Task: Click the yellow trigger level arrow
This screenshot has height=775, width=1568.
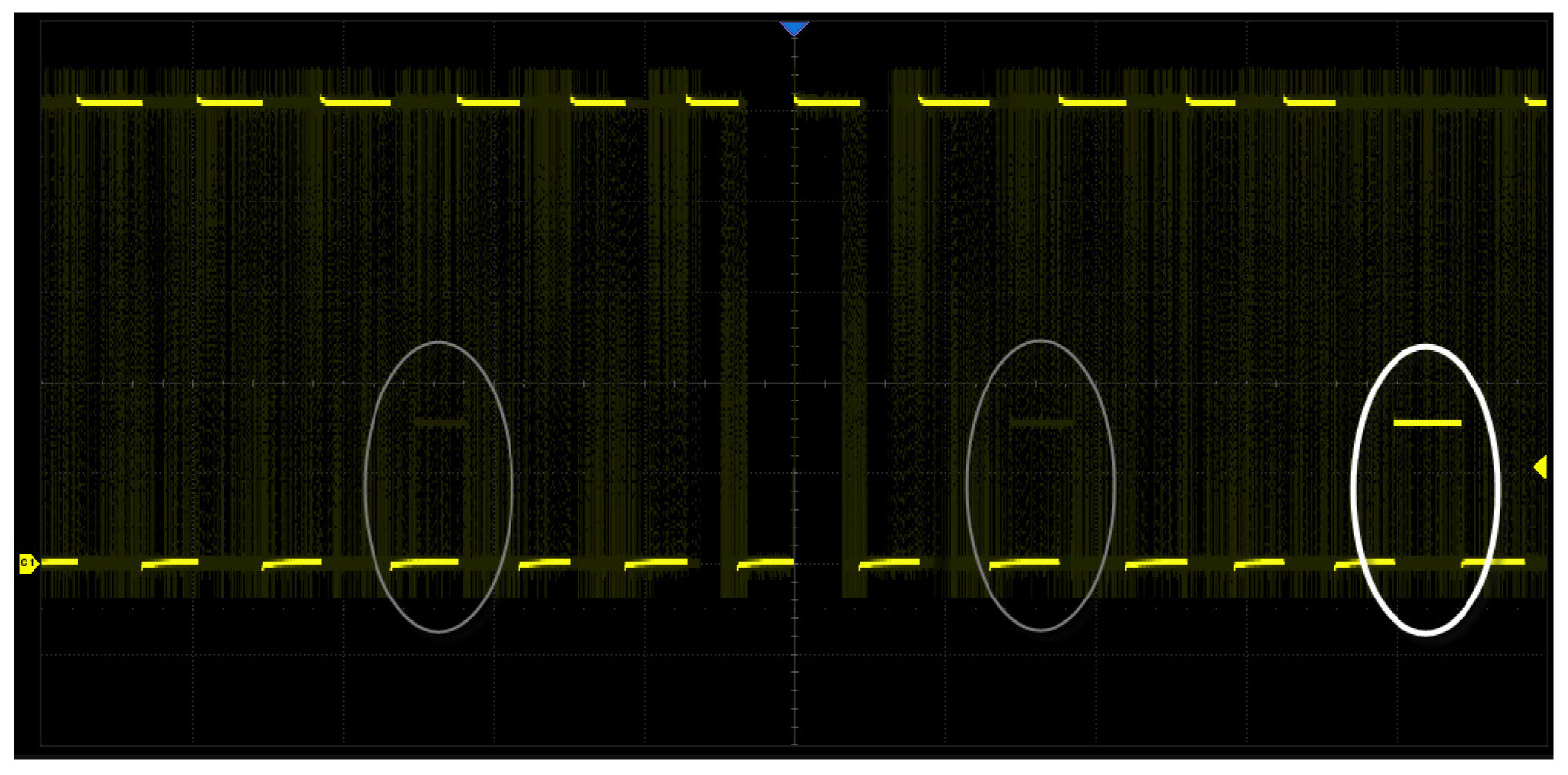Action: pyautogui.click(x=1540, y=467)
